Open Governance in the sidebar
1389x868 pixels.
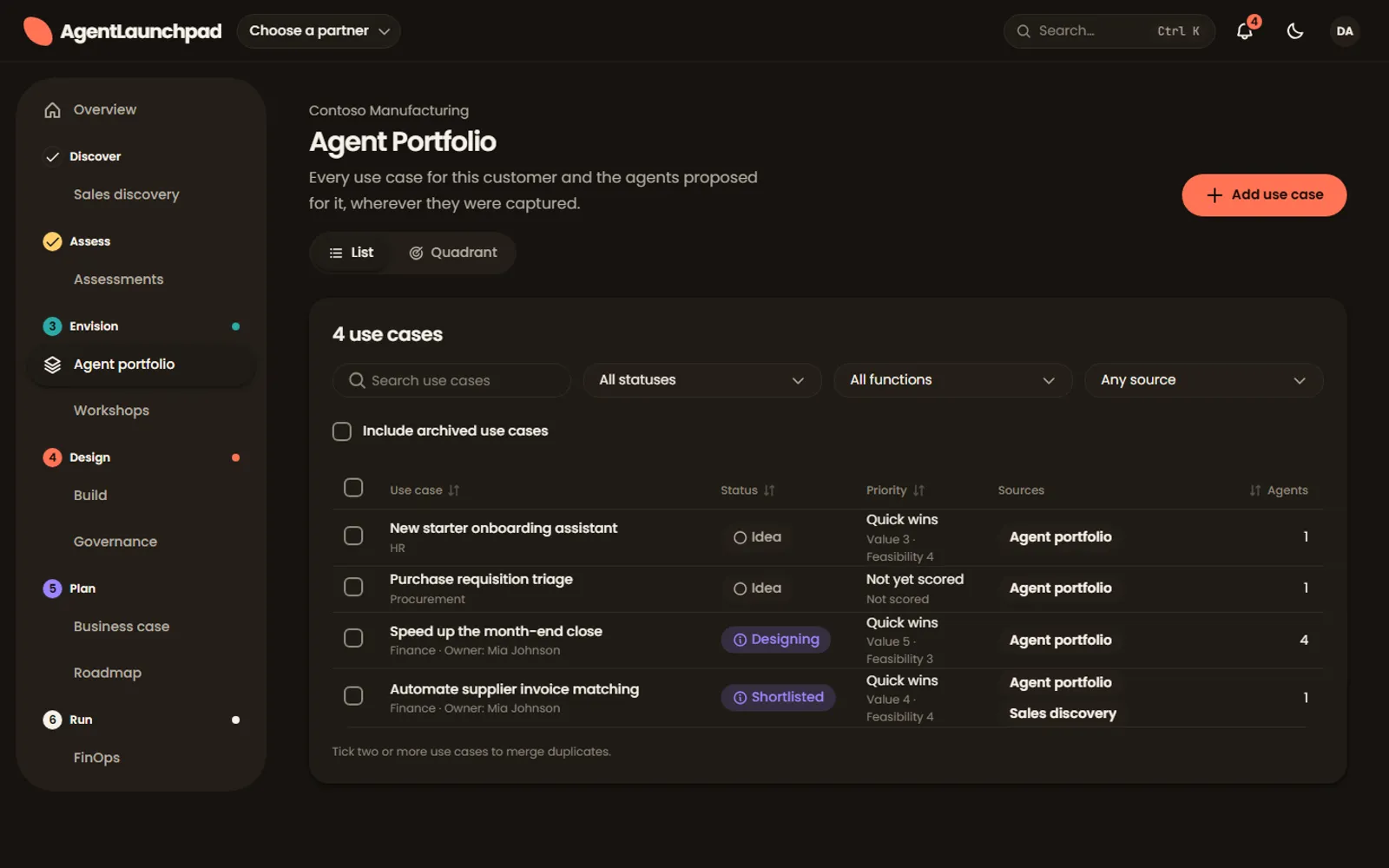[115, 542]
